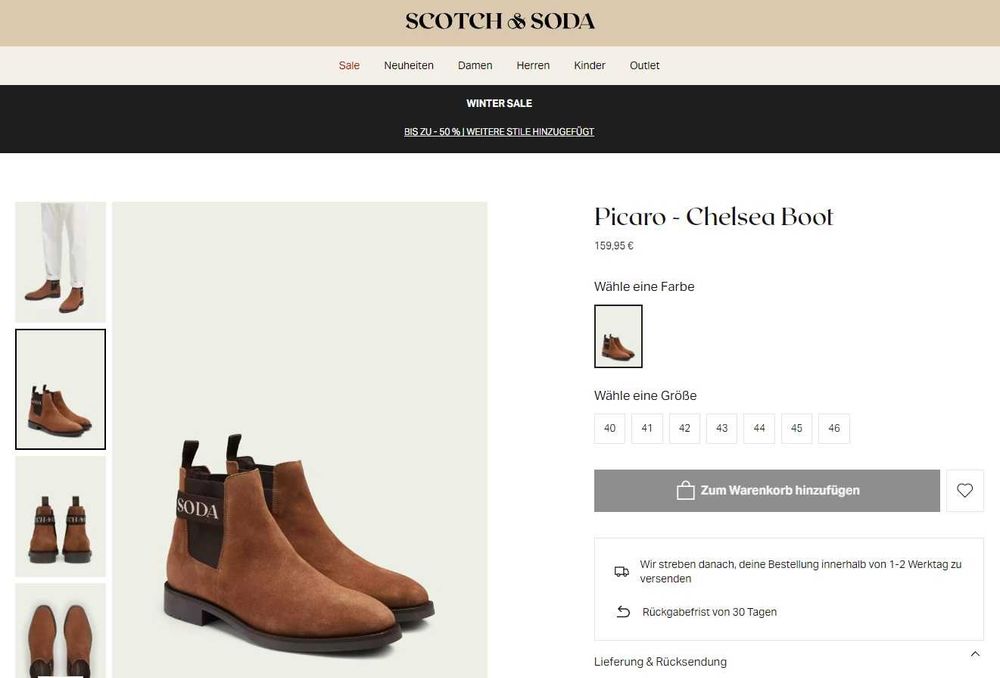Add boot to Warenkorb
The height and width of the screenshot is (678, 1000).
pos(767,491)
